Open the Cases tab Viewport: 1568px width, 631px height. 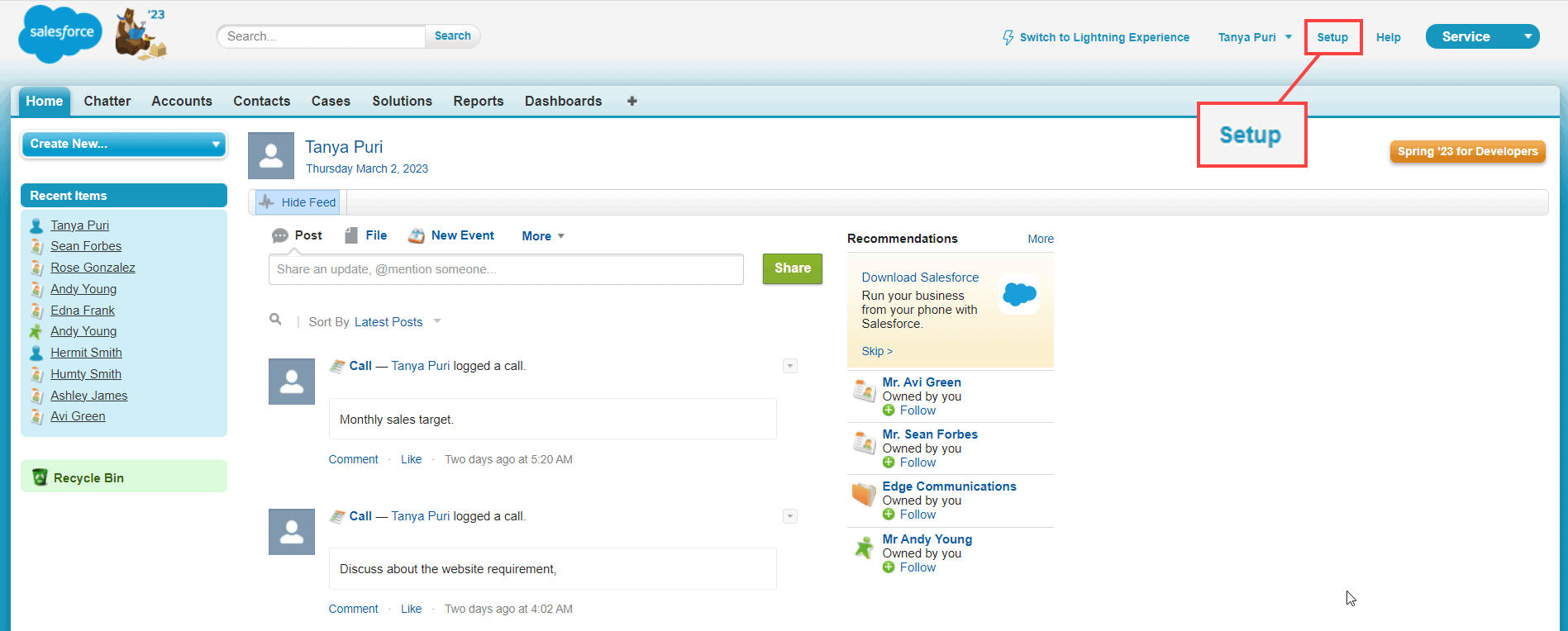coord(331,101)
